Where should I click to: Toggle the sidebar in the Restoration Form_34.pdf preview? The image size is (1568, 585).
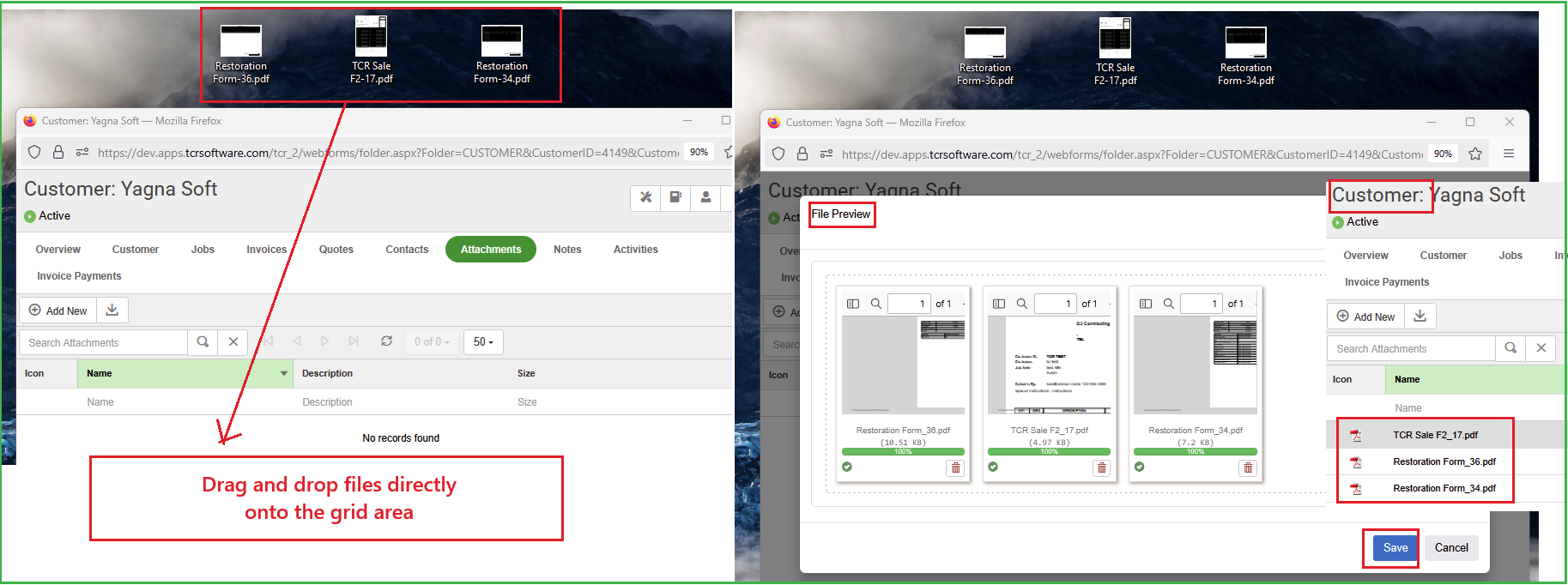click(x=1146, y=304)
